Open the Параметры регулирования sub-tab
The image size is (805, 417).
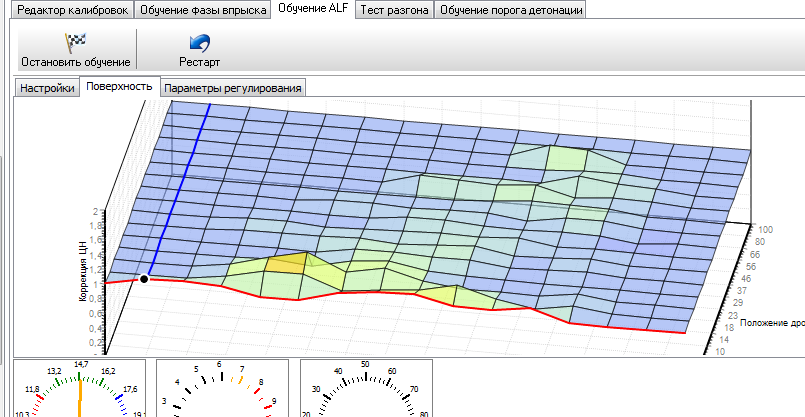(x=235, y=88)
